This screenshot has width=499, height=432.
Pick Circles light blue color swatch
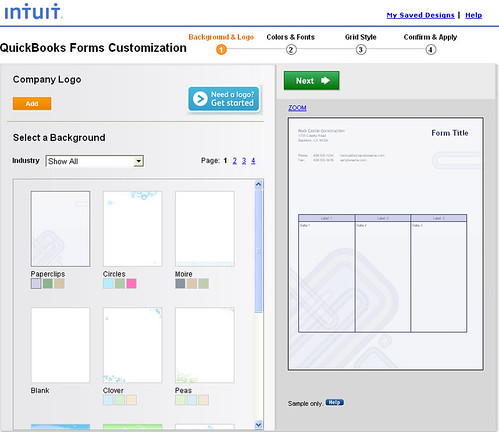108,284
